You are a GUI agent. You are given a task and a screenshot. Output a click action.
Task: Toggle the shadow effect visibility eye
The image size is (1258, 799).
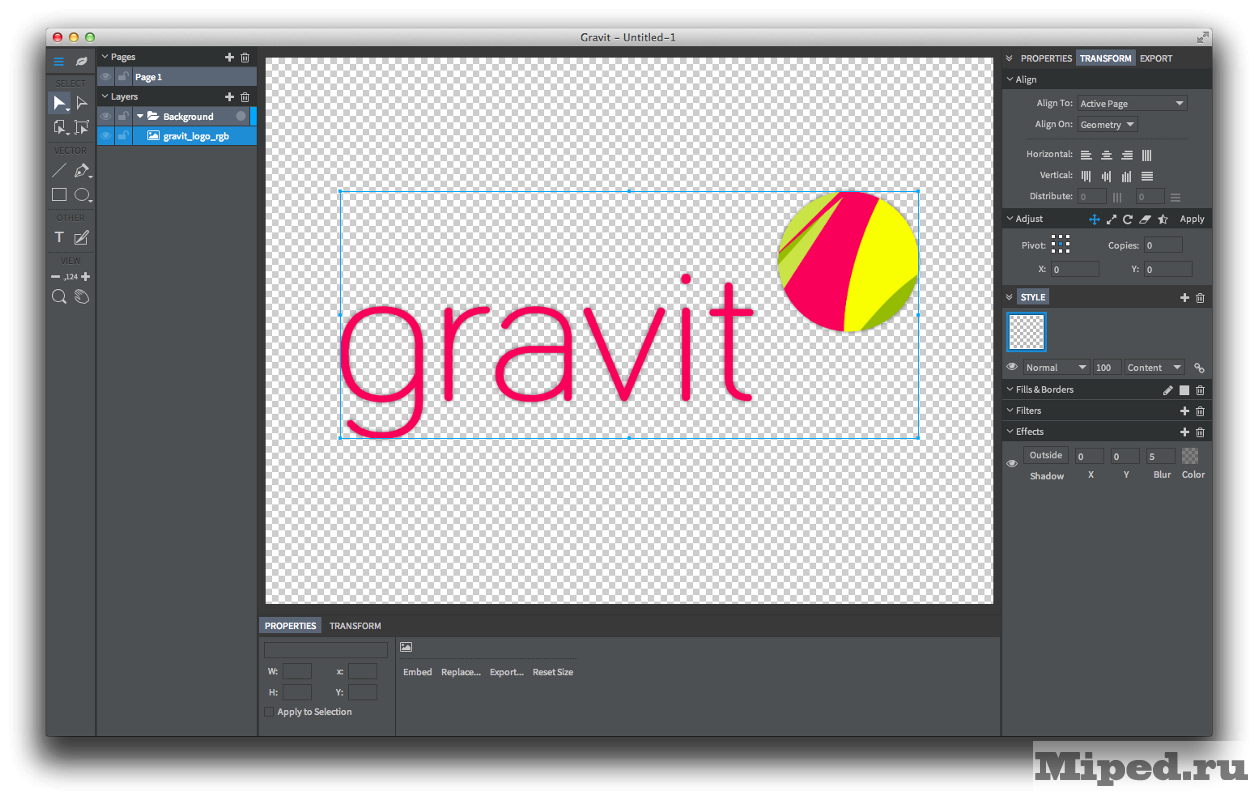[1012, 463]
